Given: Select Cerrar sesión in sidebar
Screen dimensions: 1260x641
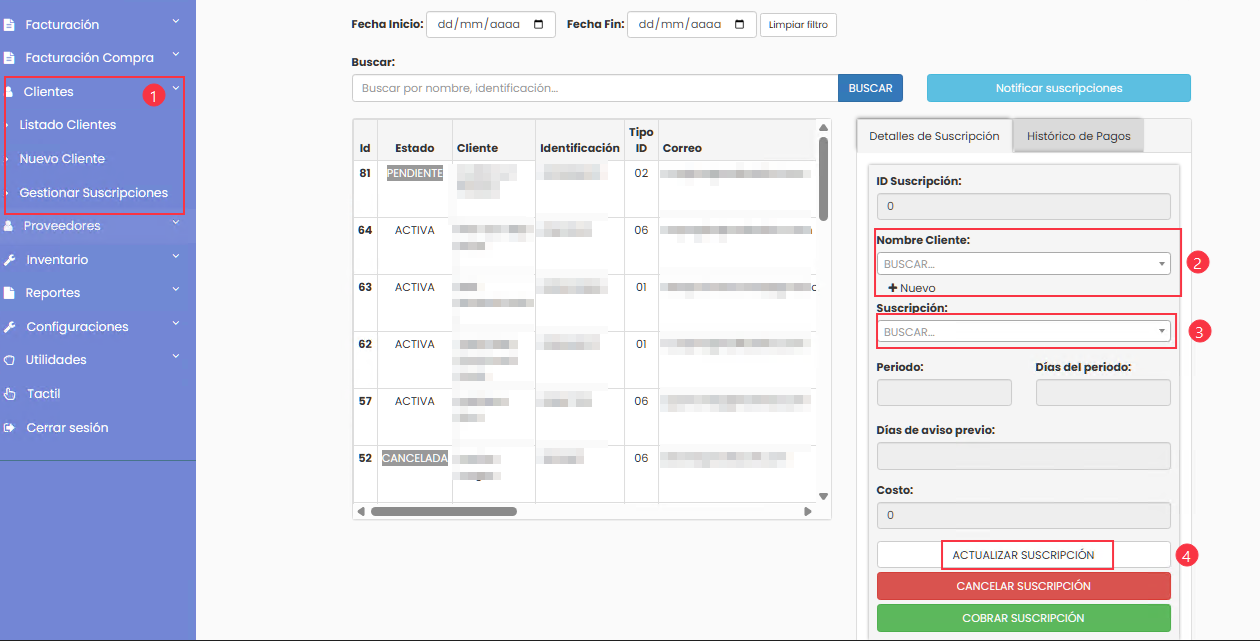Looking at the screenshot, I should [67, 428].
